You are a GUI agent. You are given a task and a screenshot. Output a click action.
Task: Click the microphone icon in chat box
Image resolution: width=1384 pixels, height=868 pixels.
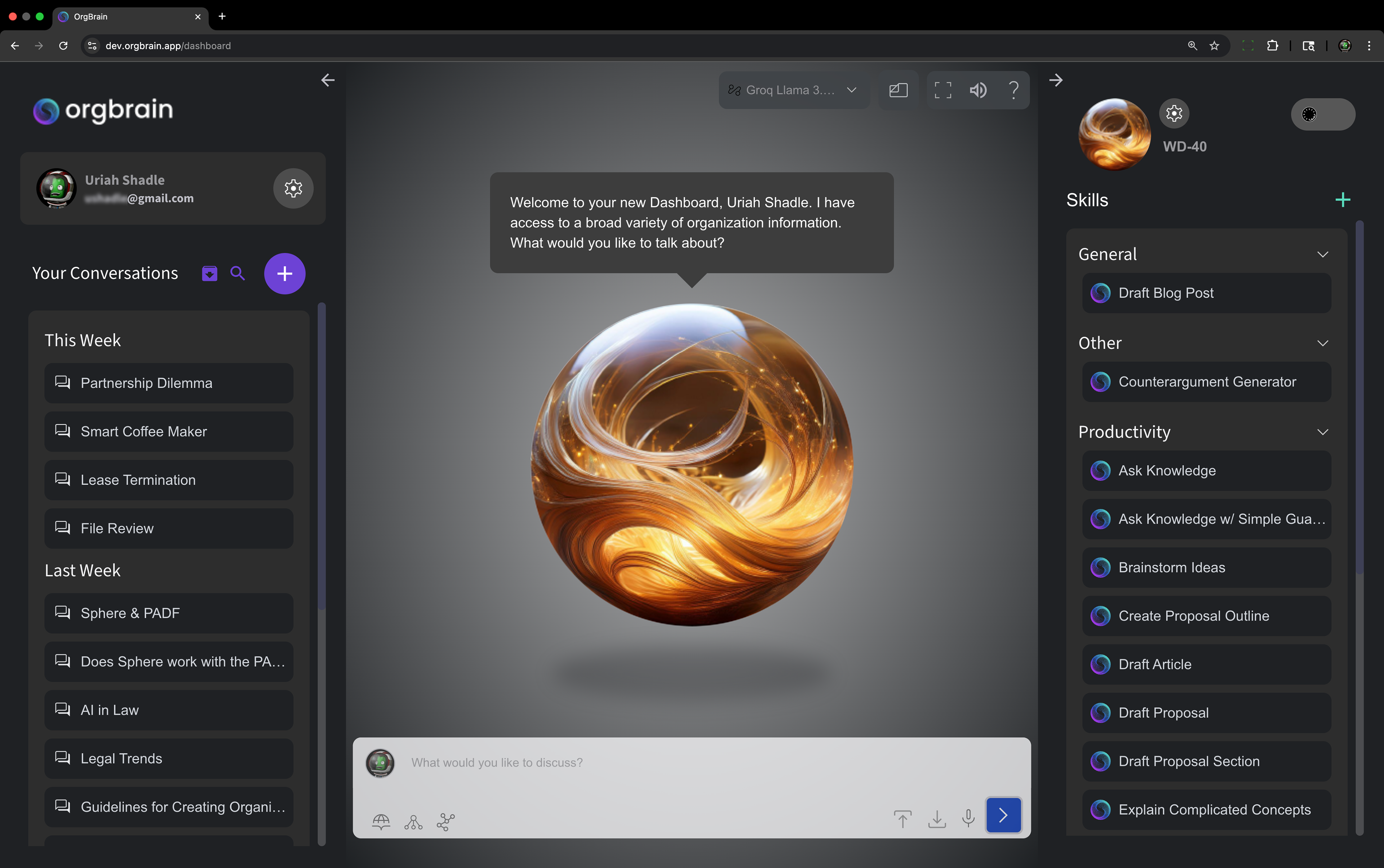[968, 818]
